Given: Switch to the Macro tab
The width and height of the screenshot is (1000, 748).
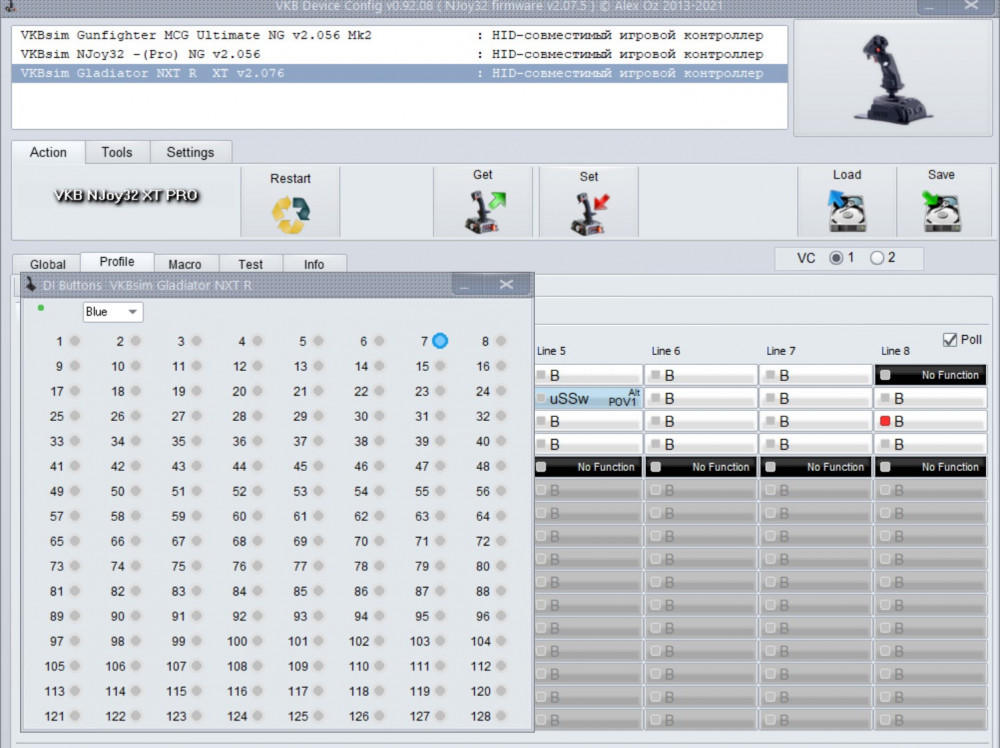Looking at the screenshot, I should tap(185, 264).
